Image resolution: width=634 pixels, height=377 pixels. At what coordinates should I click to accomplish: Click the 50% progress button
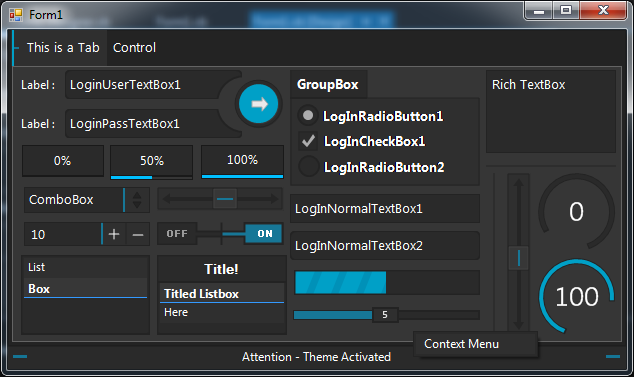pyautogui.click(x=152, y=162)
